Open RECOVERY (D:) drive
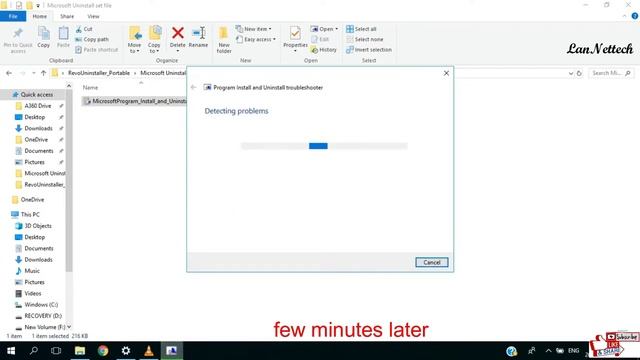Image resolution: width=640 pixels, height=360 pixels. tap(43, 316)
